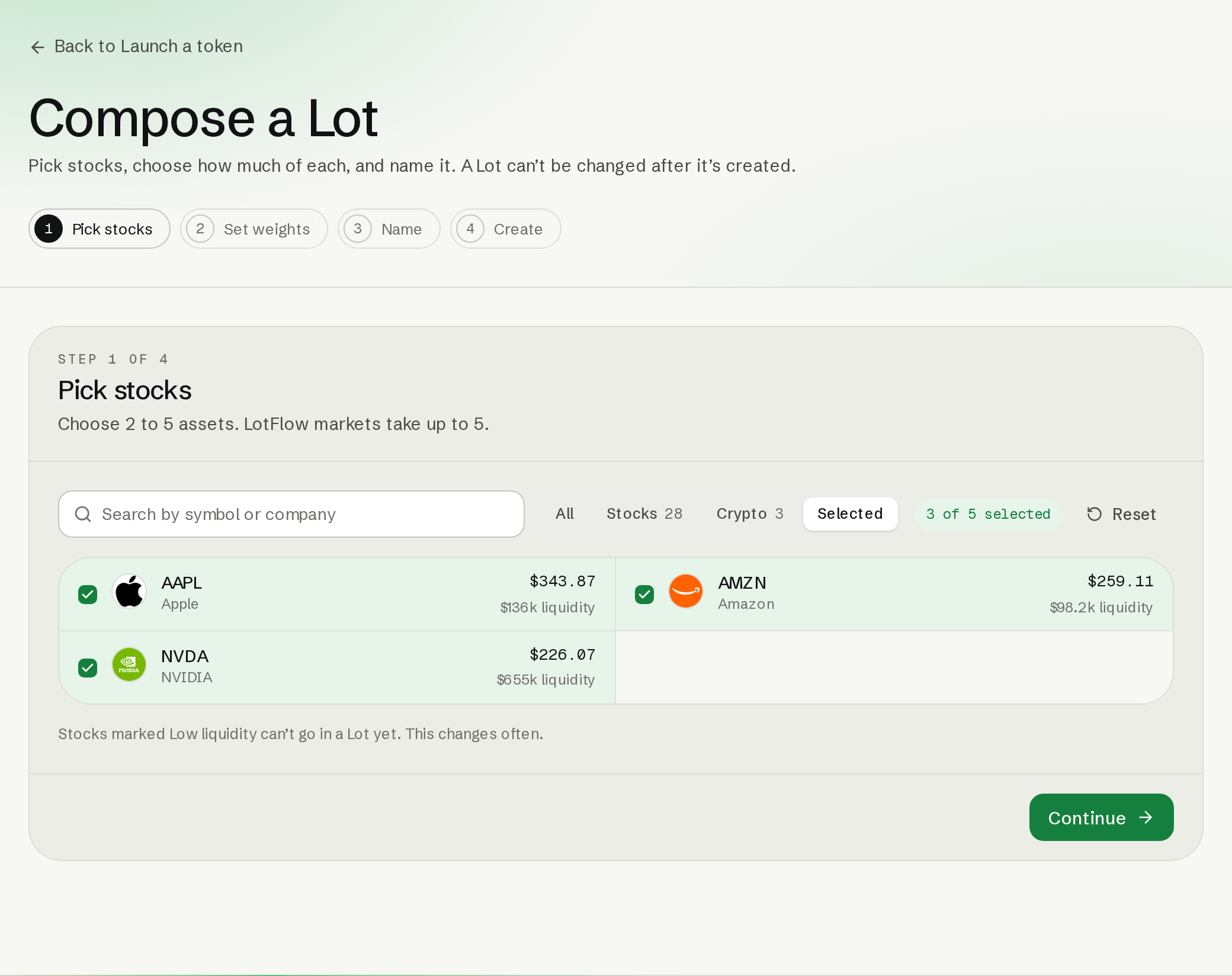The width and height of the screenshot is (1232, 976).
Task: Click the Reset circular arrow icon
Action: point(1095,514)
